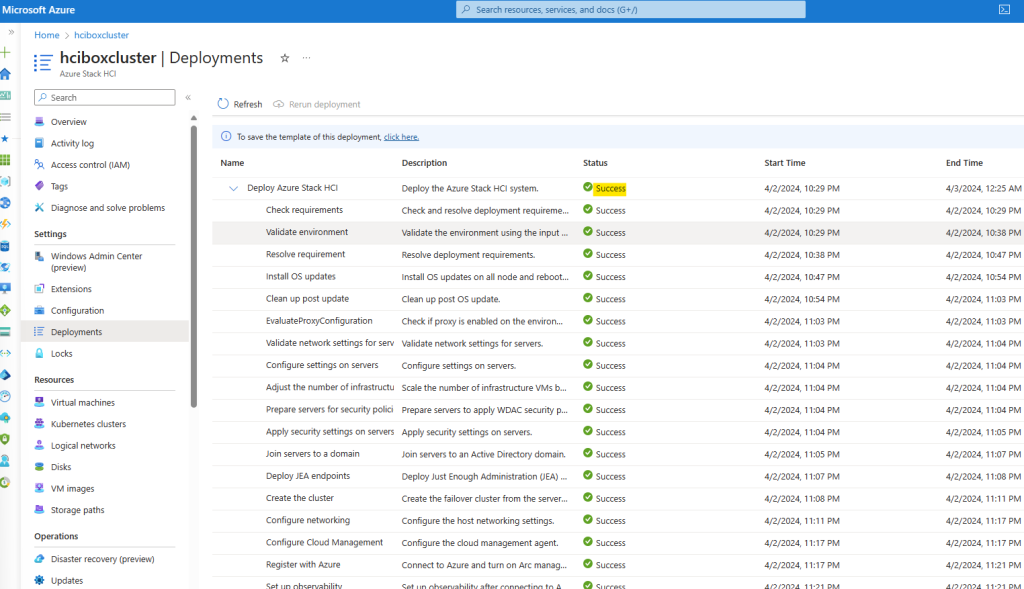Image resolution: width=1024 pixels, height=589 pixels.
Task: Select the 'Join servers to a domain' step
Action: pyautogui.click(x=313, y=454)
